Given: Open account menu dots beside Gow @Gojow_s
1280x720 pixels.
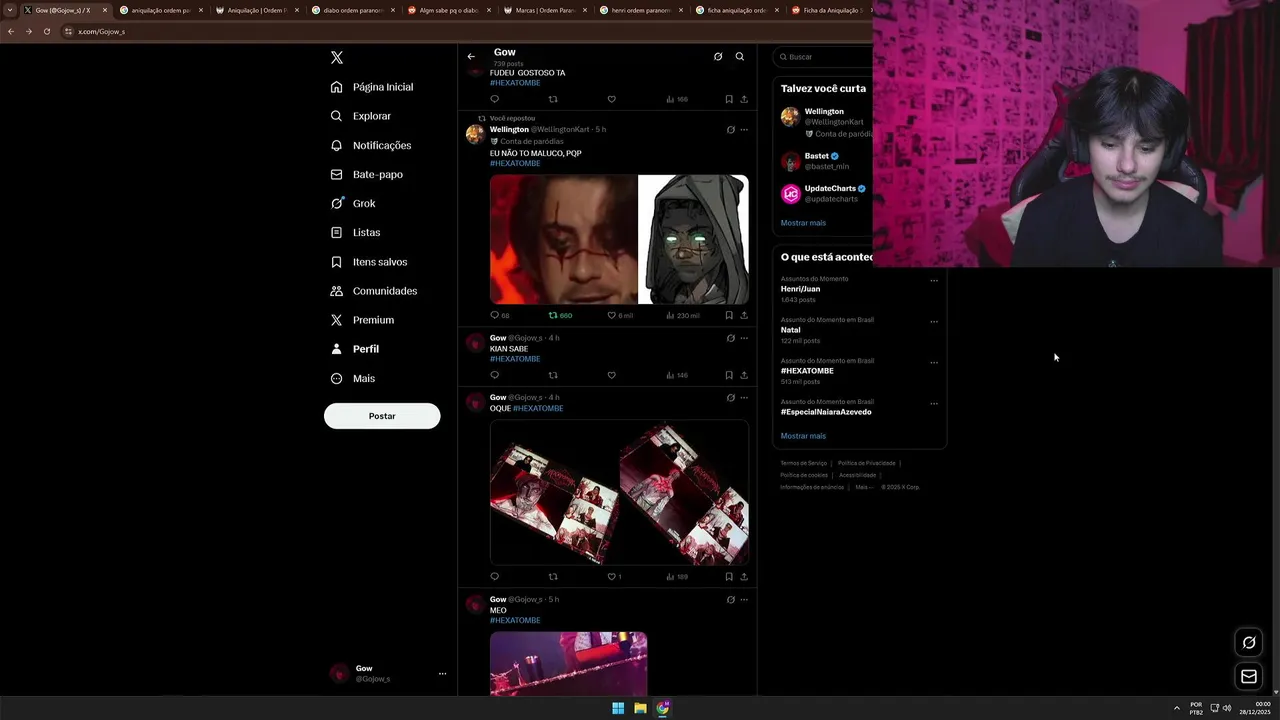Looking at the screenshot, I should point(442,674).
